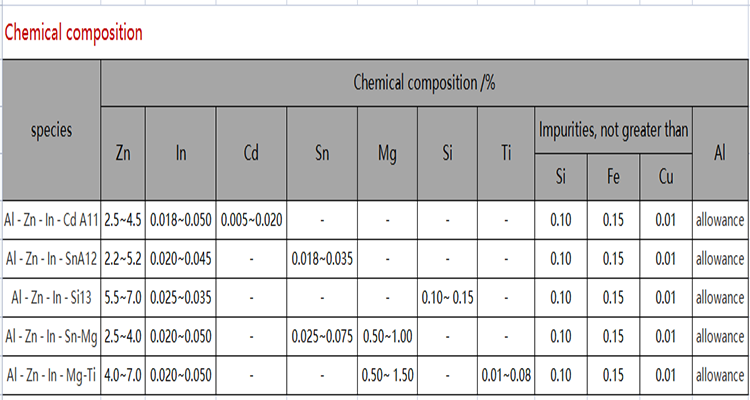
Task: Click the red Chemical composition title
Action: tap(73, 32)
